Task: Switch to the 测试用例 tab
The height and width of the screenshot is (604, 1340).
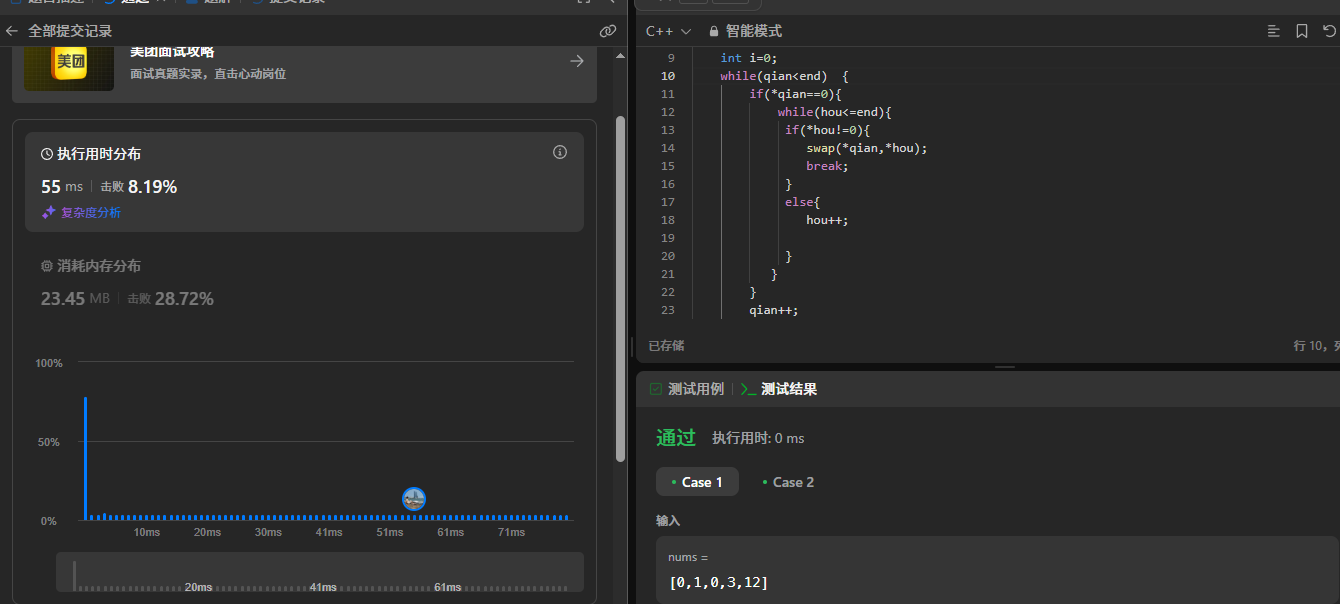Action: pyautogui.click(x=686, y=389)
